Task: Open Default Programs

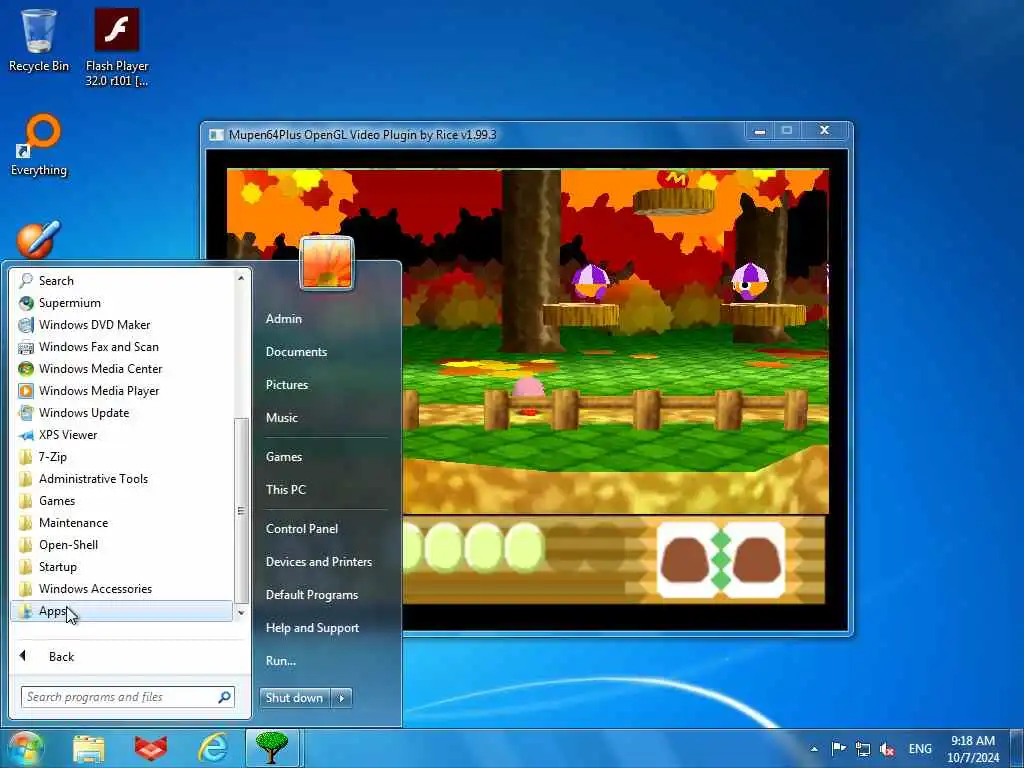Action: 312,595
